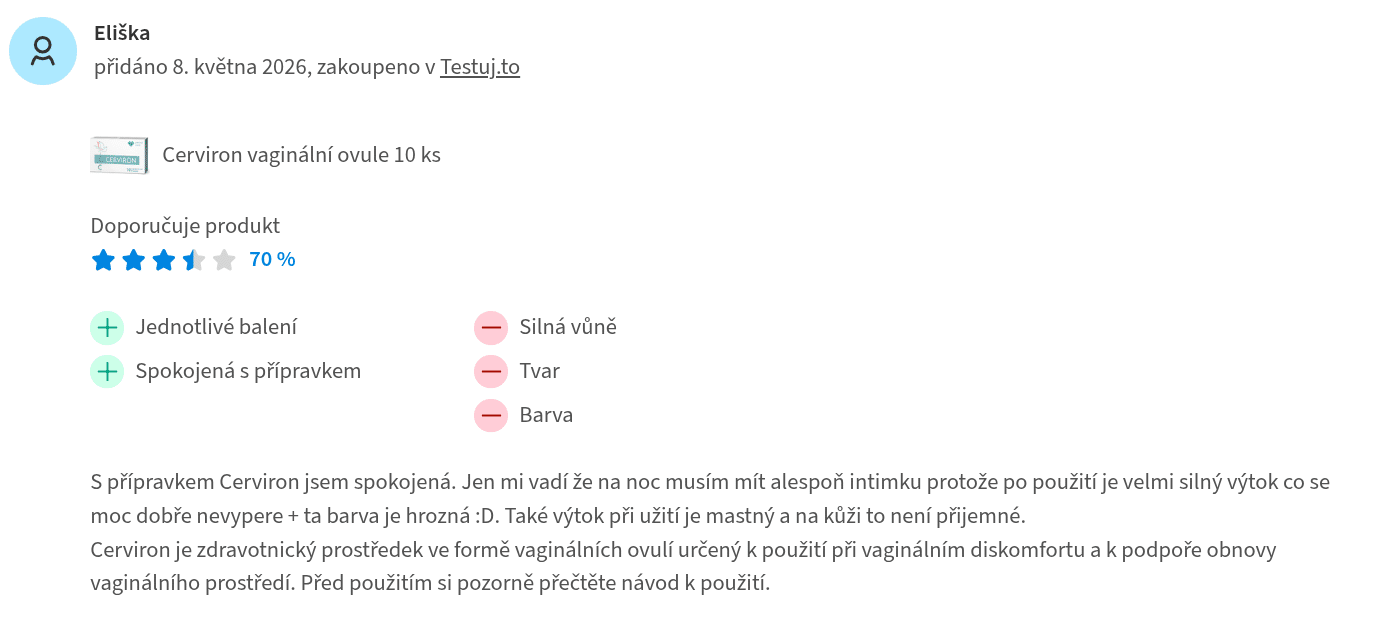Click minus icon beside Tvar
The height and width of the screenshot is (626, 1394).
click(491, 371)
